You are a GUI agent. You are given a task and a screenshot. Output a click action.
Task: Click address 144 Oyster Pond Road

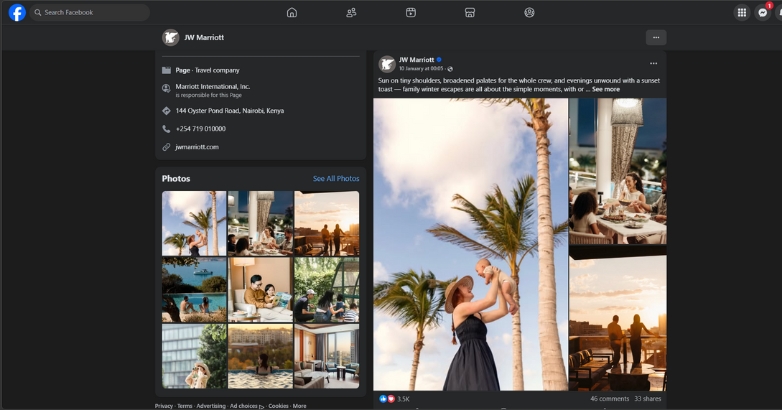pyautogui.click(x=229, y=111)
